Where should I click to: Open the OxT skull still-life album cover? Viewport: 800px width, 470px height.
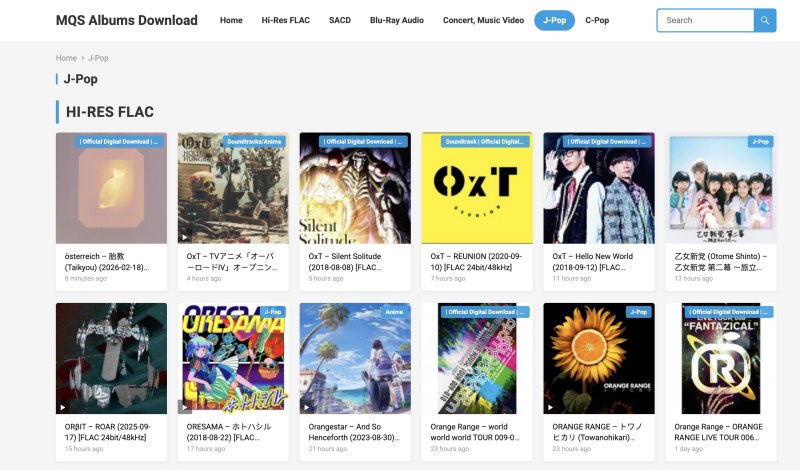233,188
